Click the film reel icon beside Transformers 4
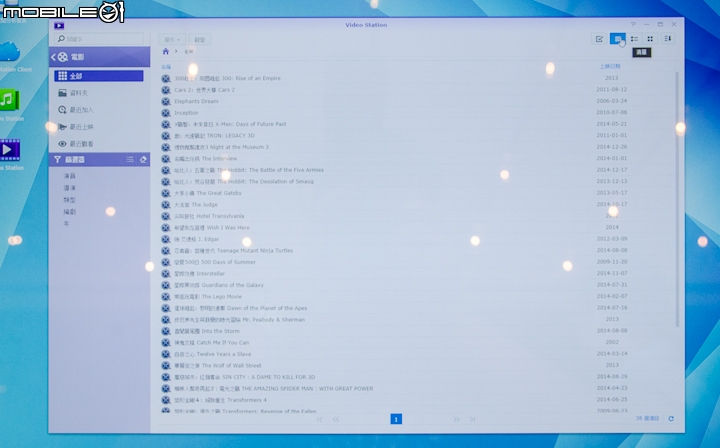 (166, 400)
